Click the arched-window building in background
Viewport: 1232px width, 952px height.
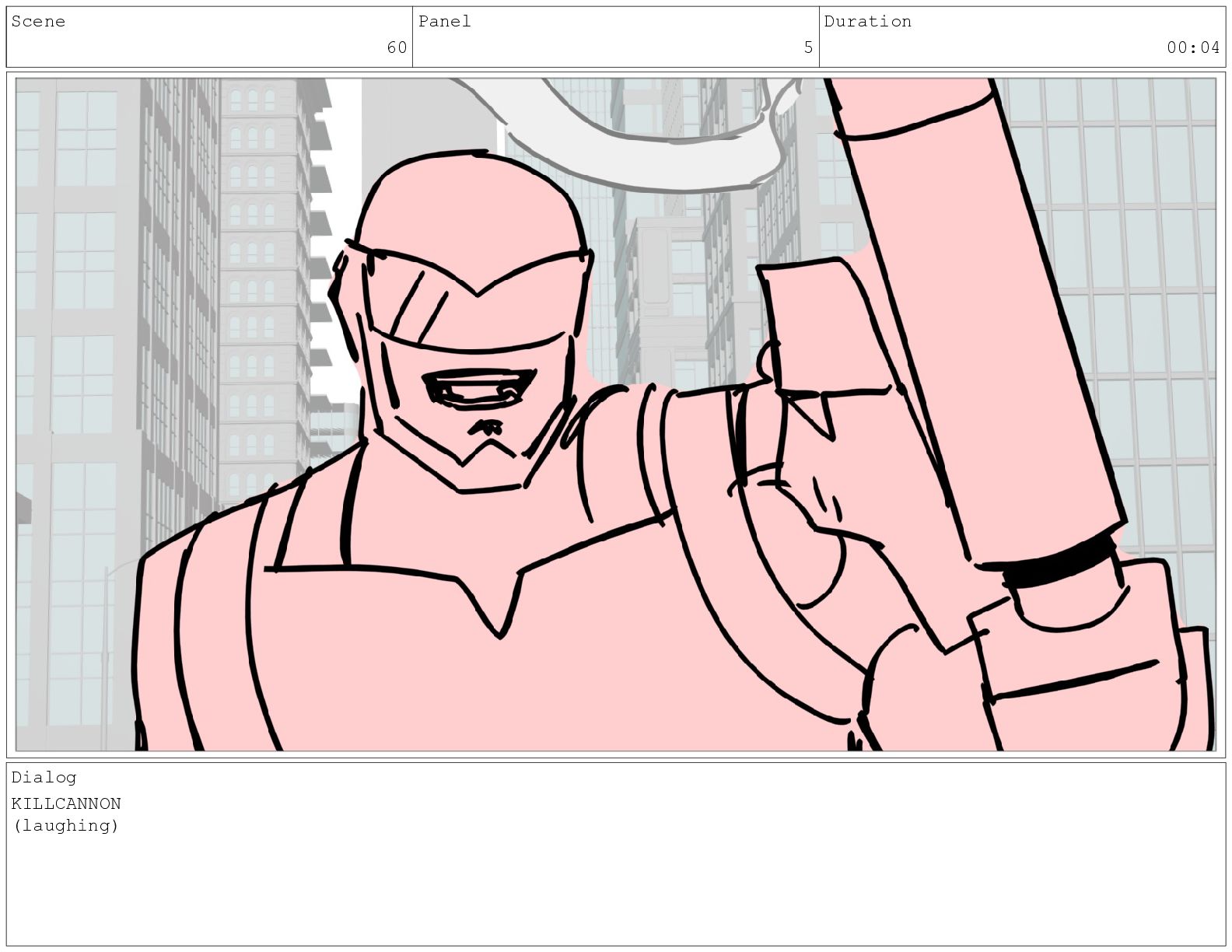[x=257, y=272]
